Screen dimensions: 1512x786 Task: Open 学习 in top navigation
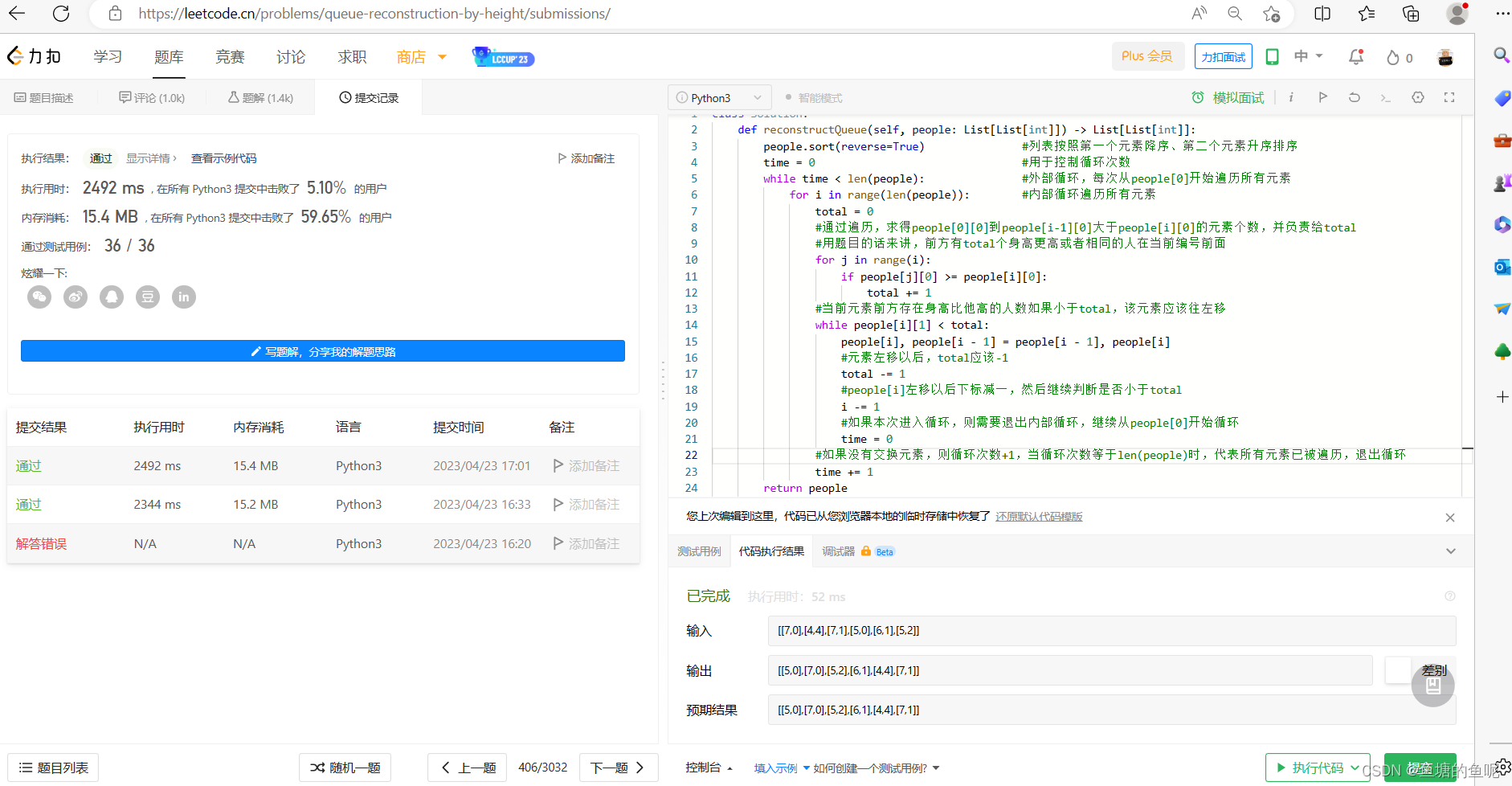coord(108,57)
